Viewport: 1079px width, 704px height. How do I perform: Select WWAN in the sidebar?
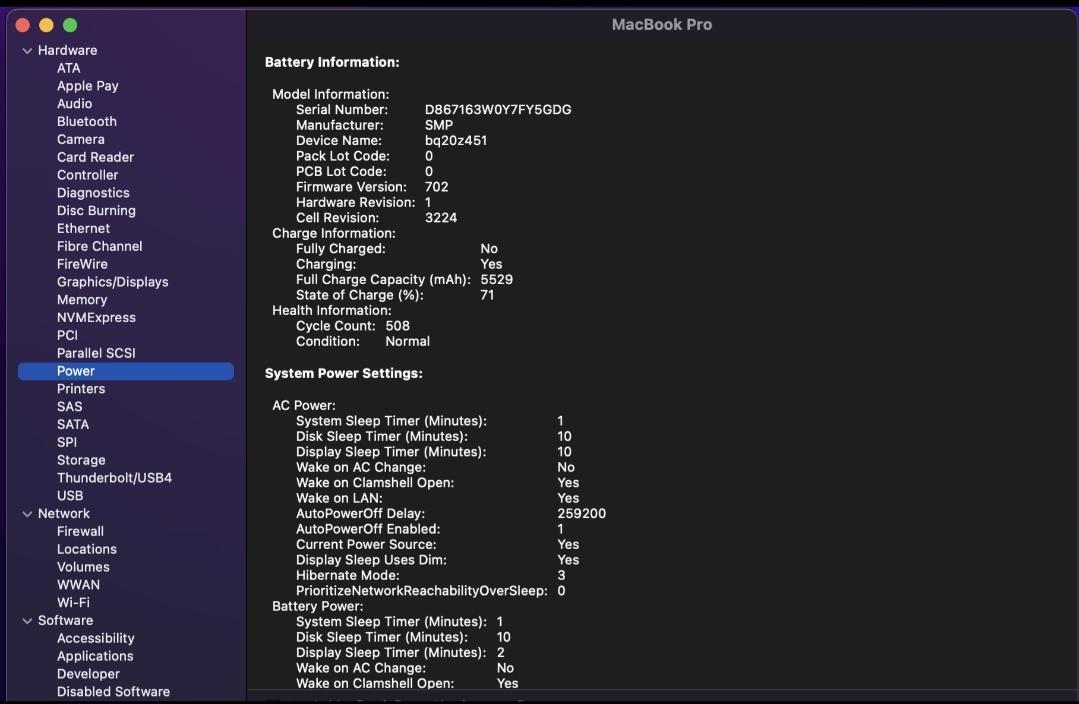coord(78,586)
